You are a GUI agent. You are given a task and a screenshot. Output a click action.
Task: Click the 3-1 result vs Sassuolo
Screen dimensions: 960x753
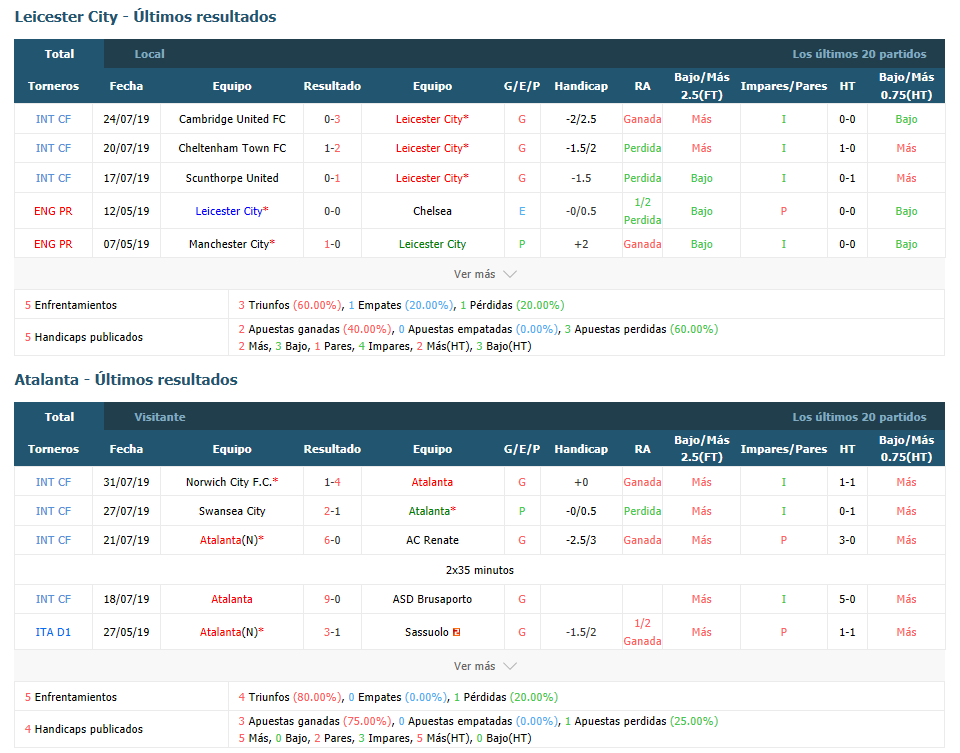click(x=332, y=632)
